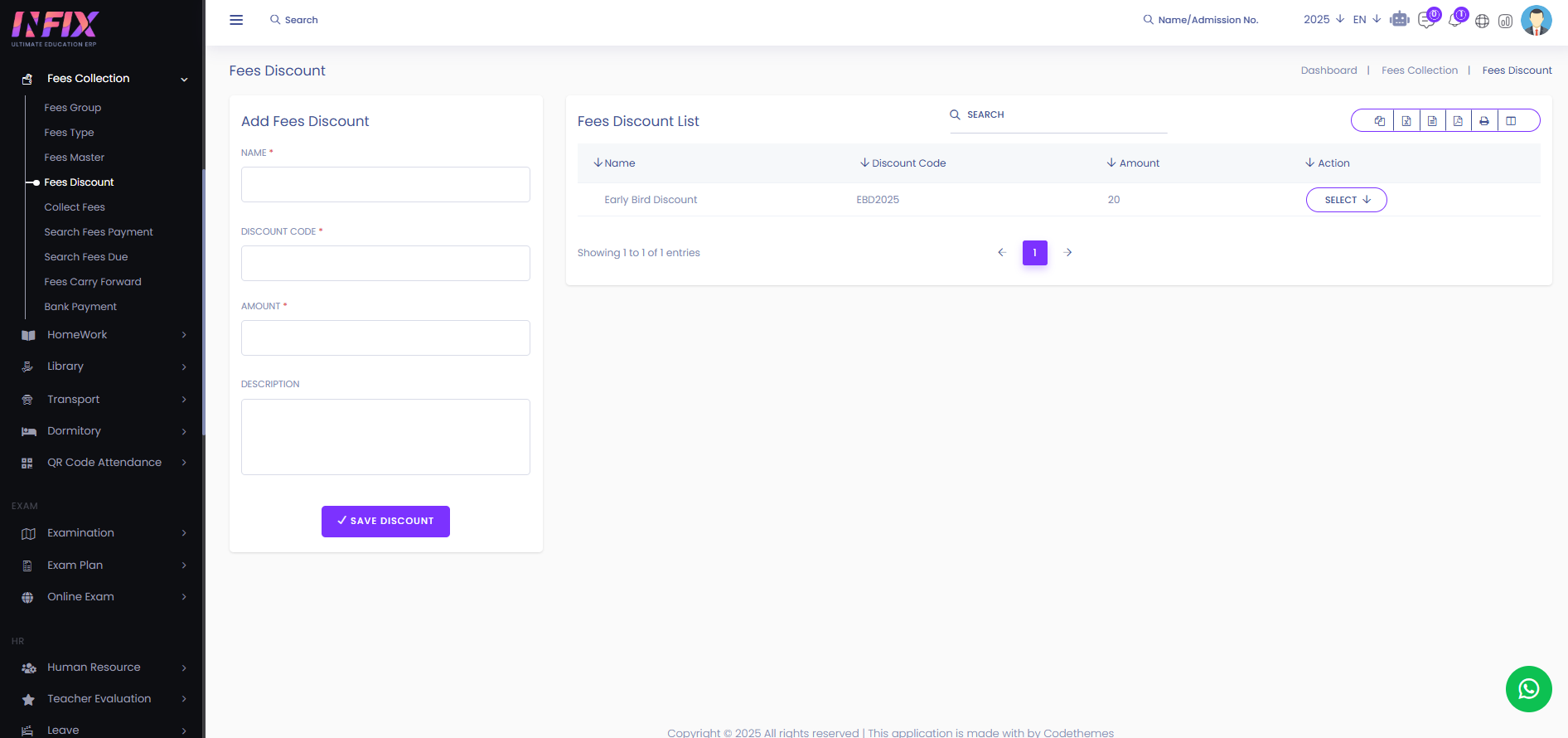
Task: Open WhatsApp chat floating button
Action: click(1529, 689)
